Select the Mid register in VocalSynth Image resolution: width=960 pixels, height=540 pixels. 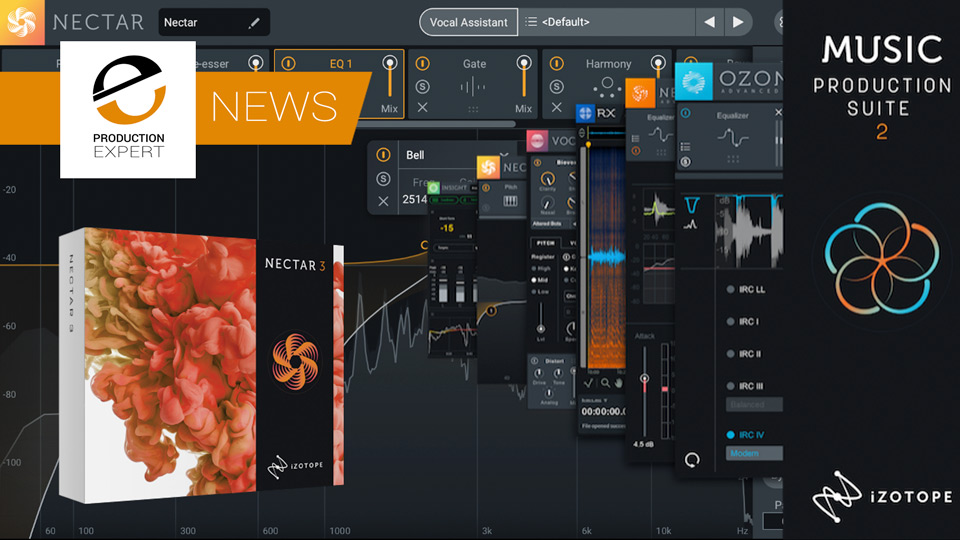coord(540,280)
